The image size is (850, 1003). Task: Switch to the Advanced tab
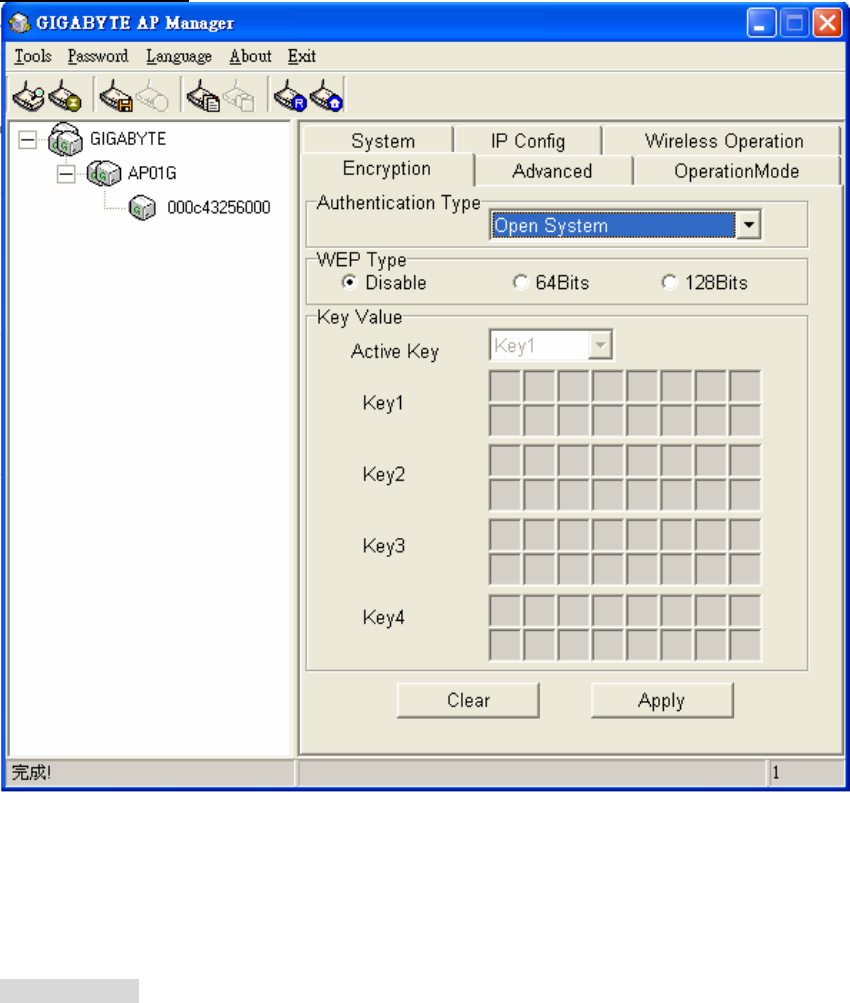click(x=552, y=171)
